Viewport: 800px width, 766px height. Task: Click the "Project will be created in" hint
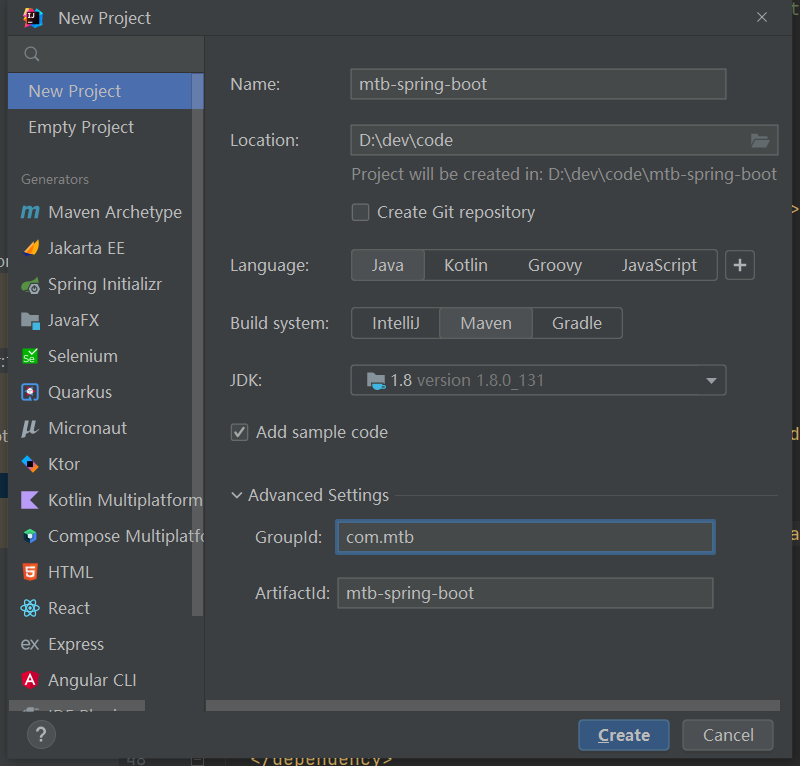pyautogui.click(x=564, y=175)
